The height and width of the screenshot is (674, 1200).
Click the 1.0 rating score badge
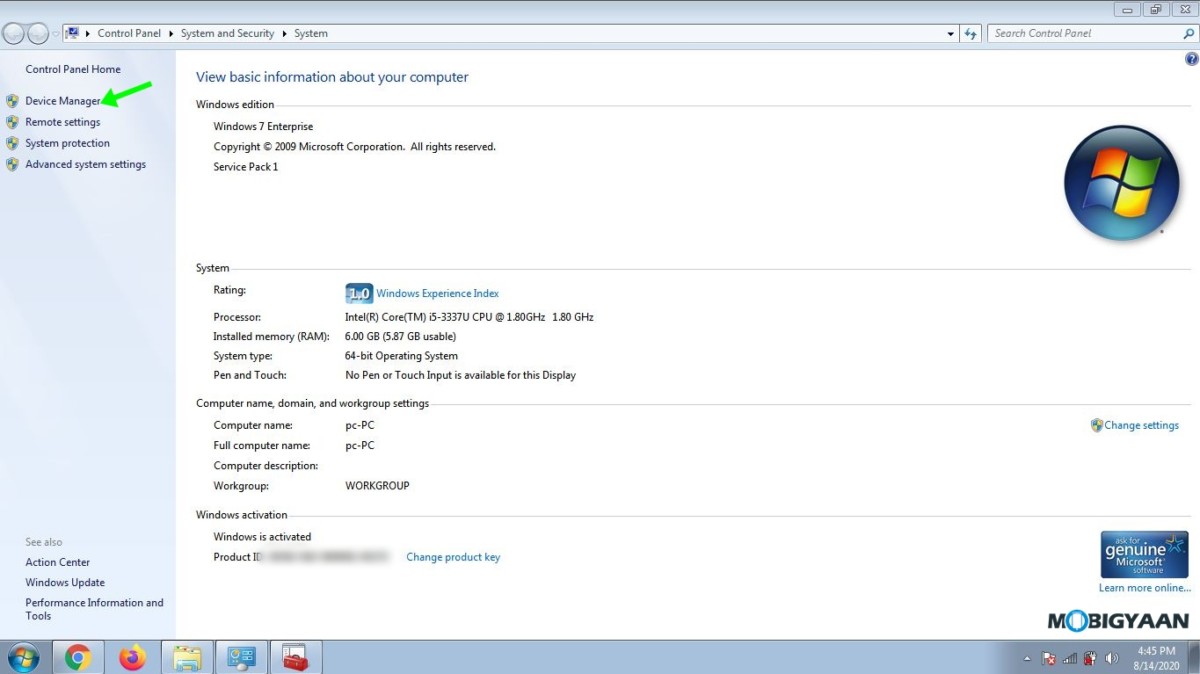click(x=359, y=293)
